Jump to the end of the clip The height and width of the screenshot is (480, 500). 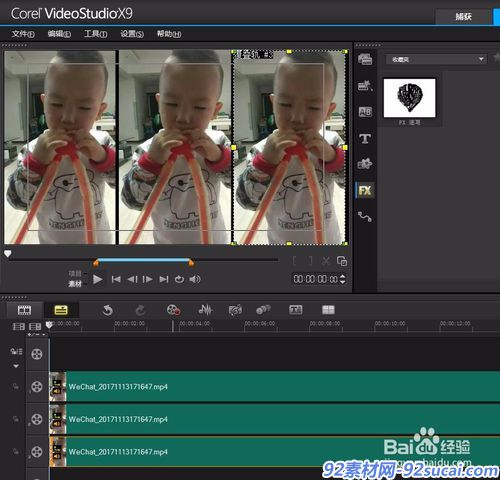pyautogui.click(x=164, y=279)
